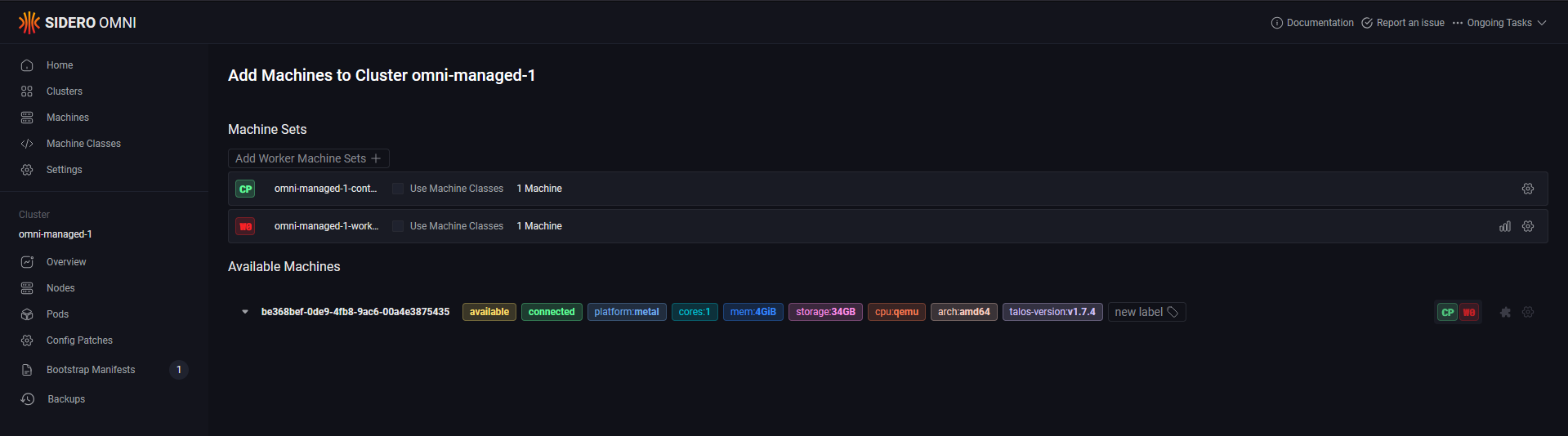Assign available machine as W0 worker role

[x=1468, y=312]
